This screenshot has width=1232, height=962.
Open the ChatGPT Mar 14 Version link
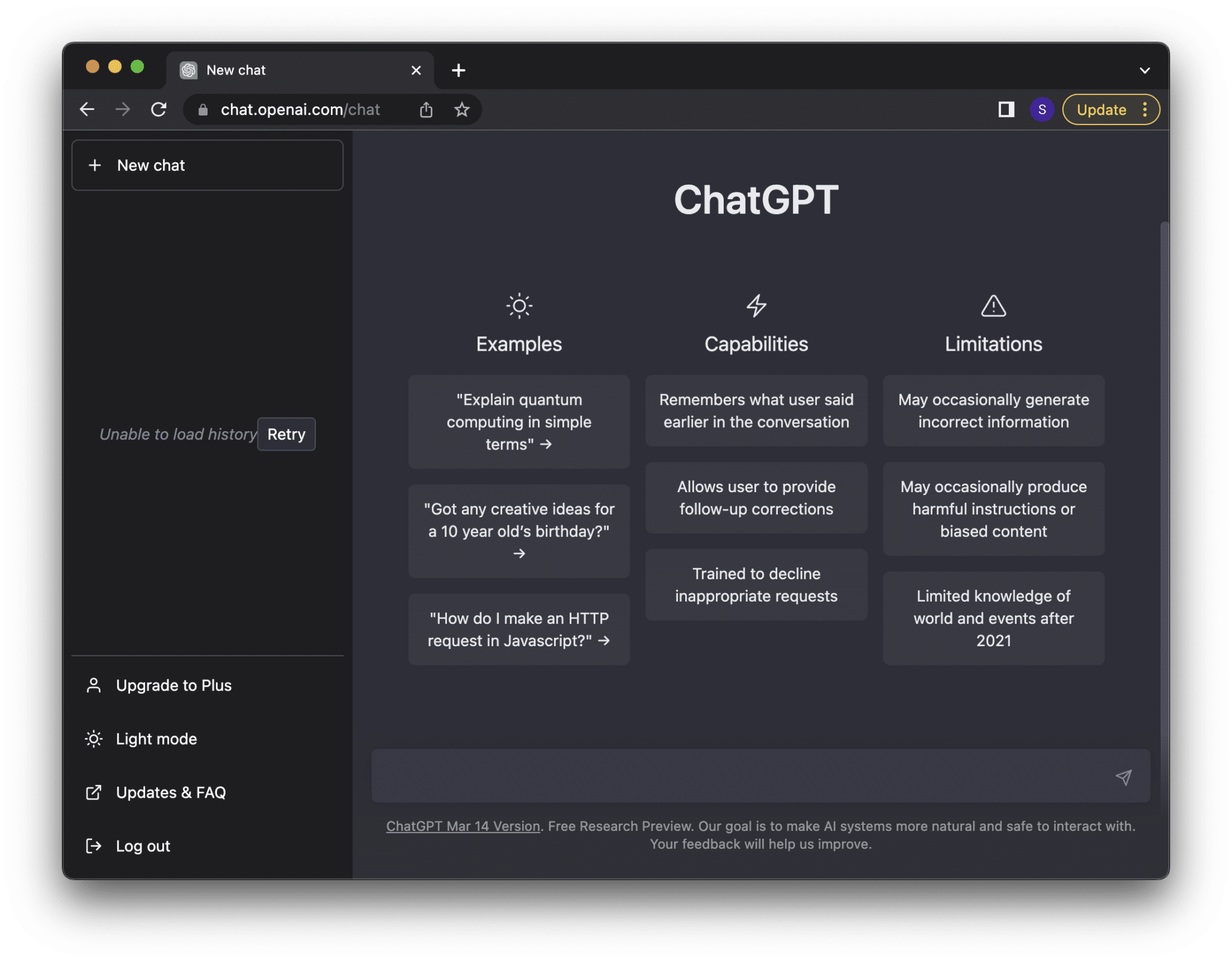pyautogui.click(x=463, y=826)
